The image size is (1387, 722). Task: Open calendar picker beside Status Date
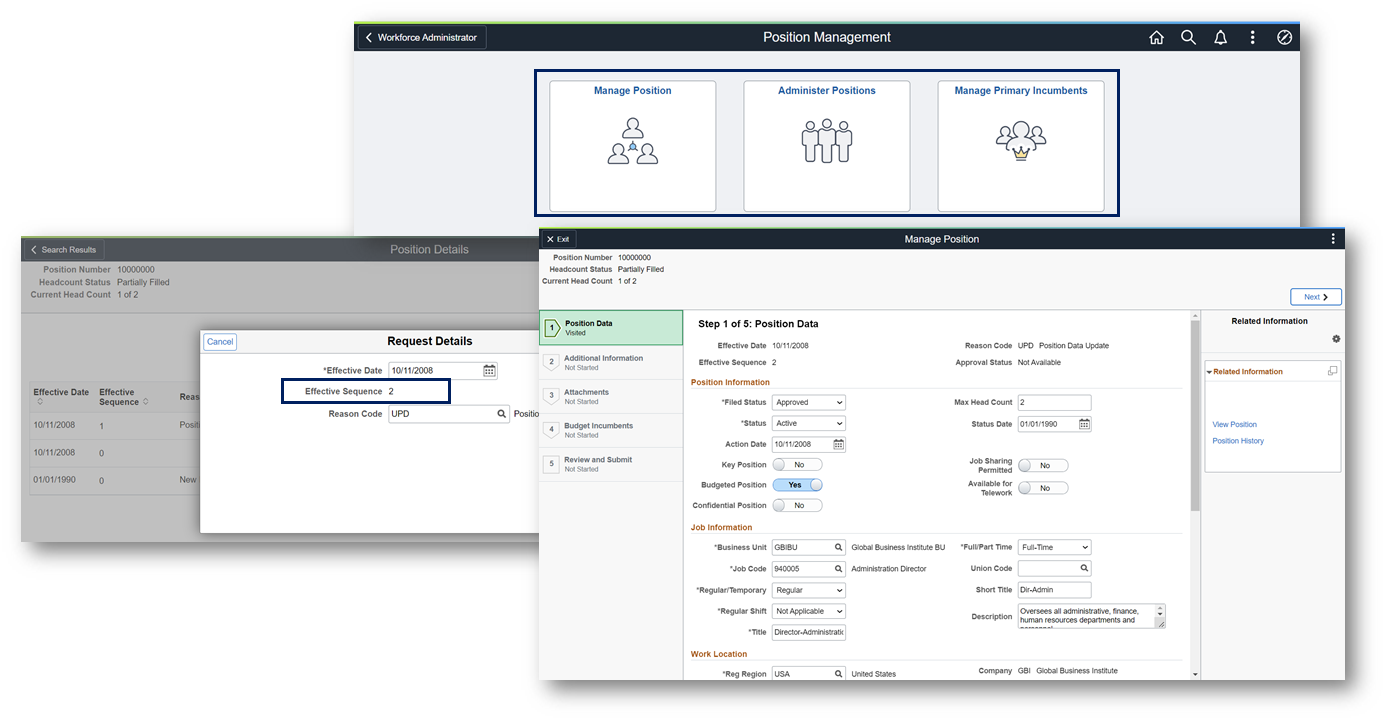tap(1085, 424)
